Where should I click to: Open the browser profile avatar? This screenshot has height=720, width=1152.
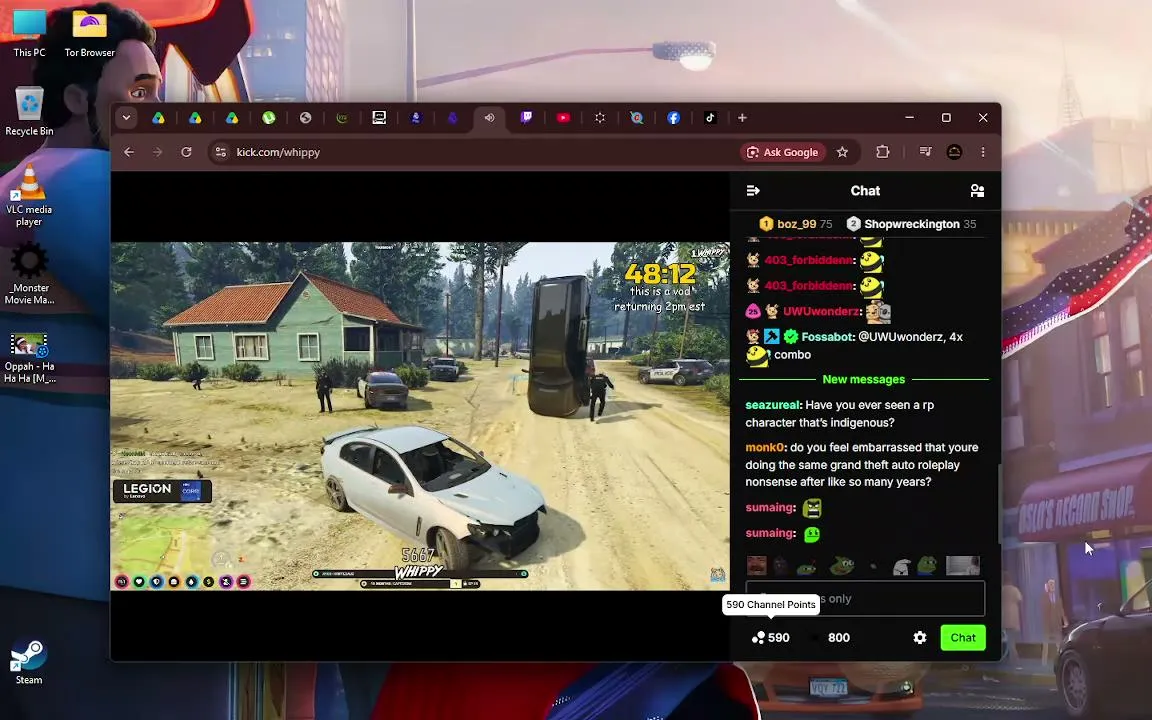[x=954, y=152]
